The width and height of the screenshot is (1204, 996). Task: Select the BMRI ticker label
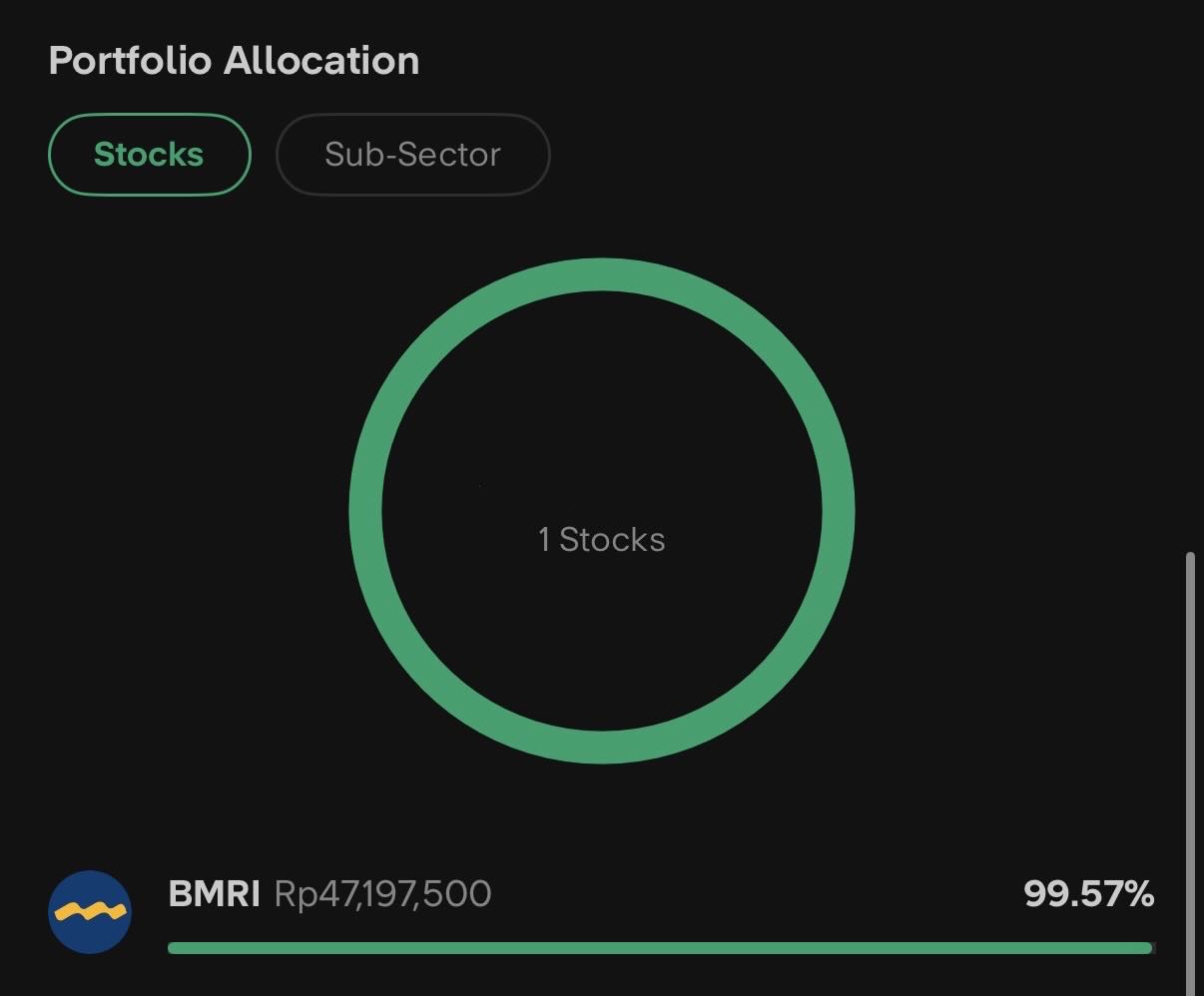point(214,893)
